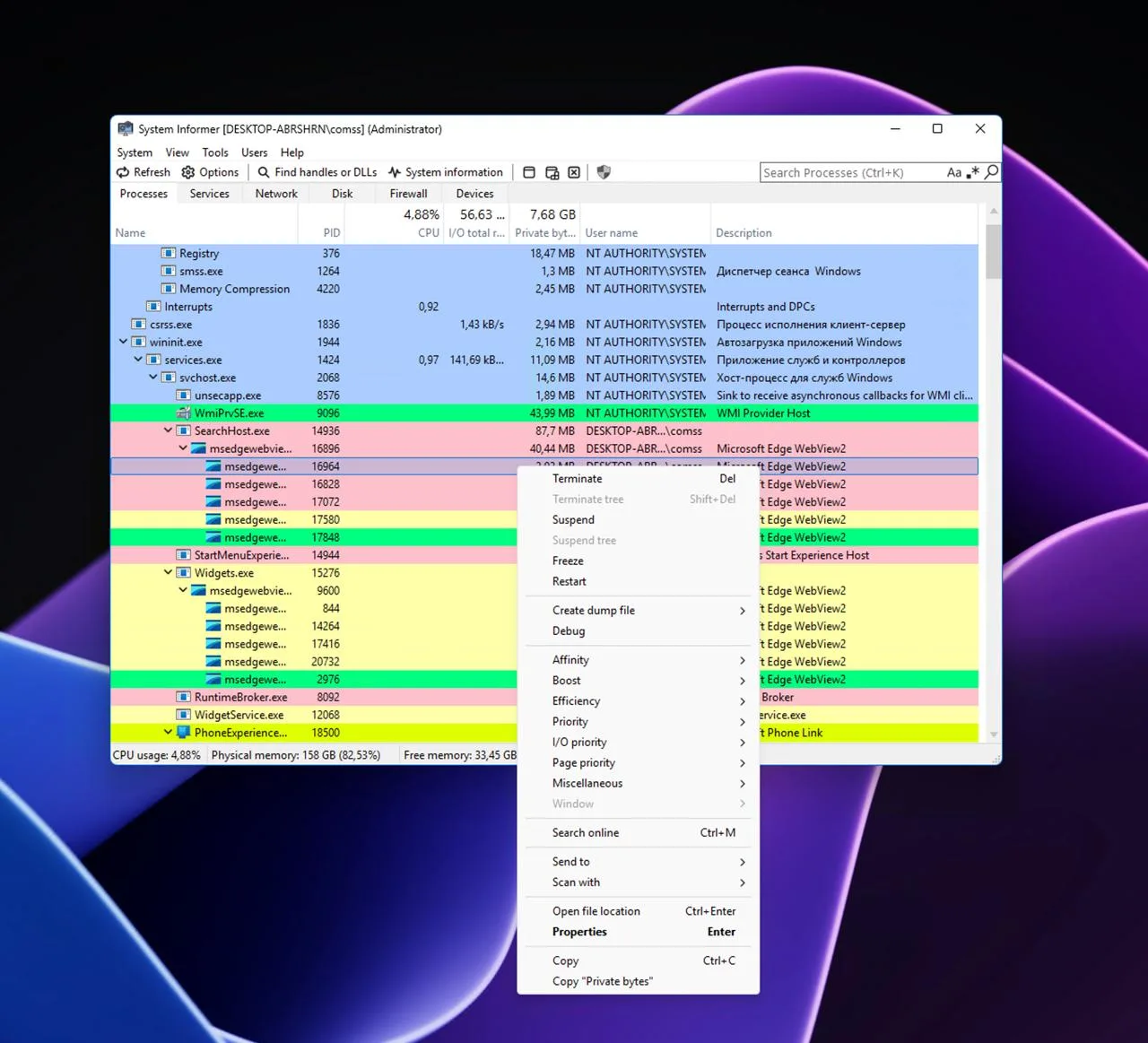Open the Users menu
The image size is (1148, 1043).
[255, 152]
